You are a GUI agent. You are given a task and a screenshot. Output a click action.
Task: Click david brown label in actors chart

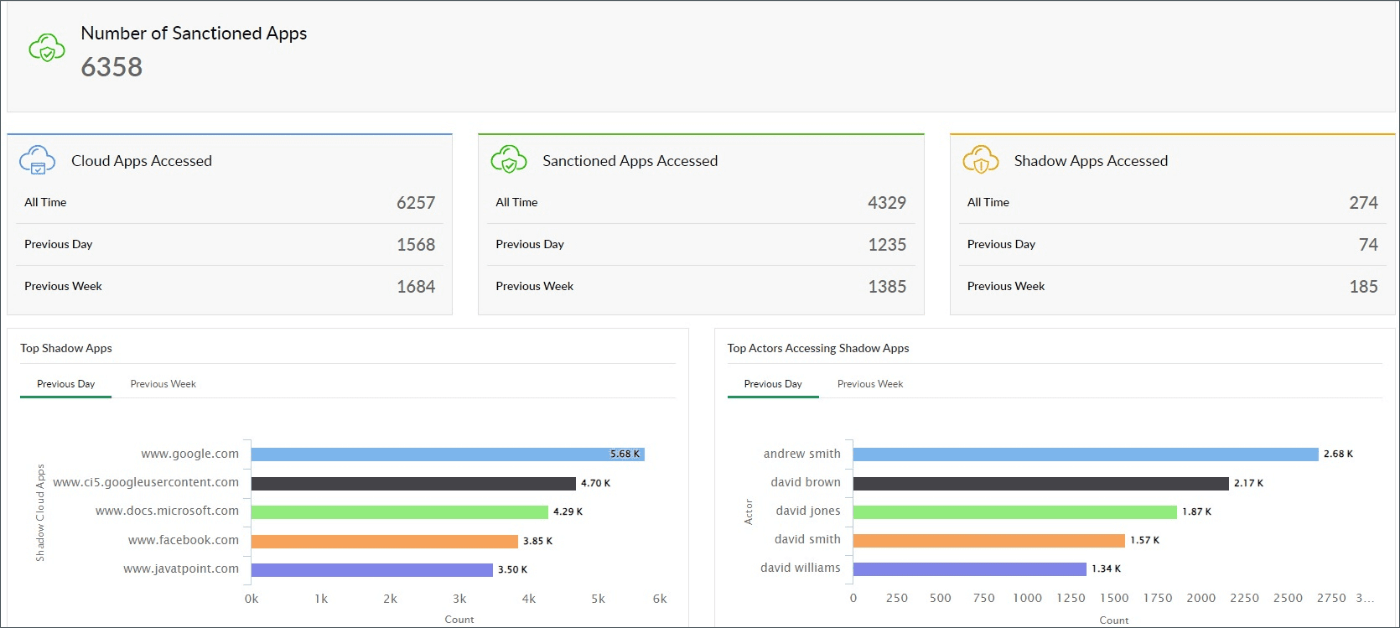pyautogui.click(x=807, y=482)
